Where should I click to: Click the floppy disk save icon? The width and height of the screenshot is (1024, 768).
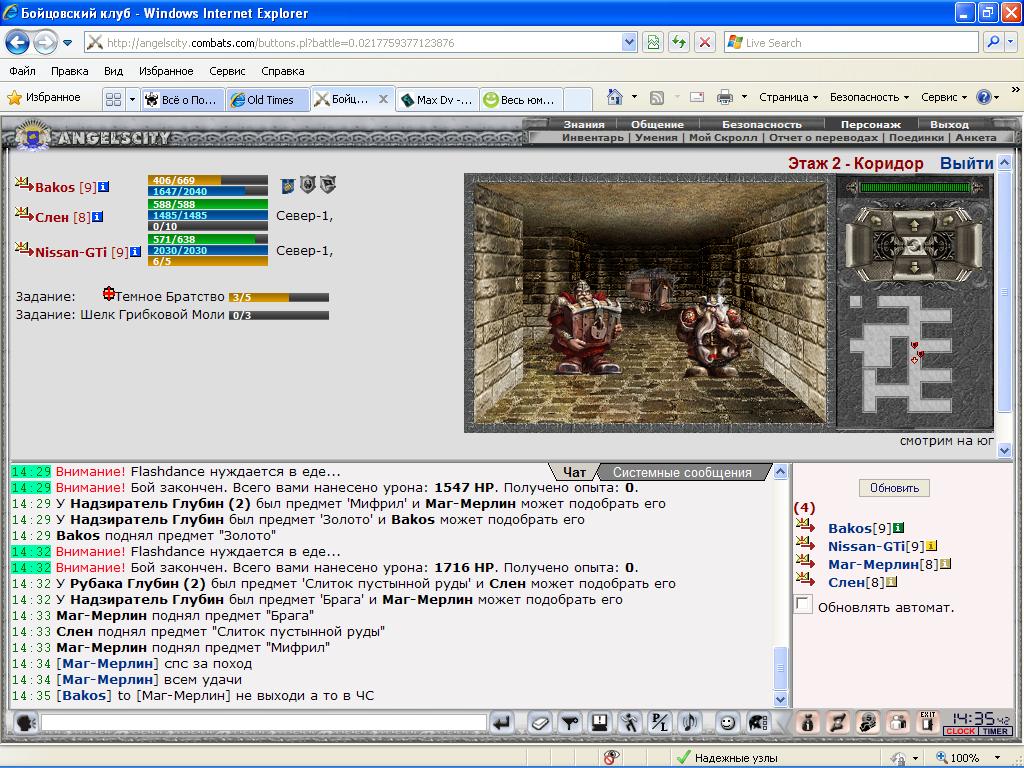600,723
